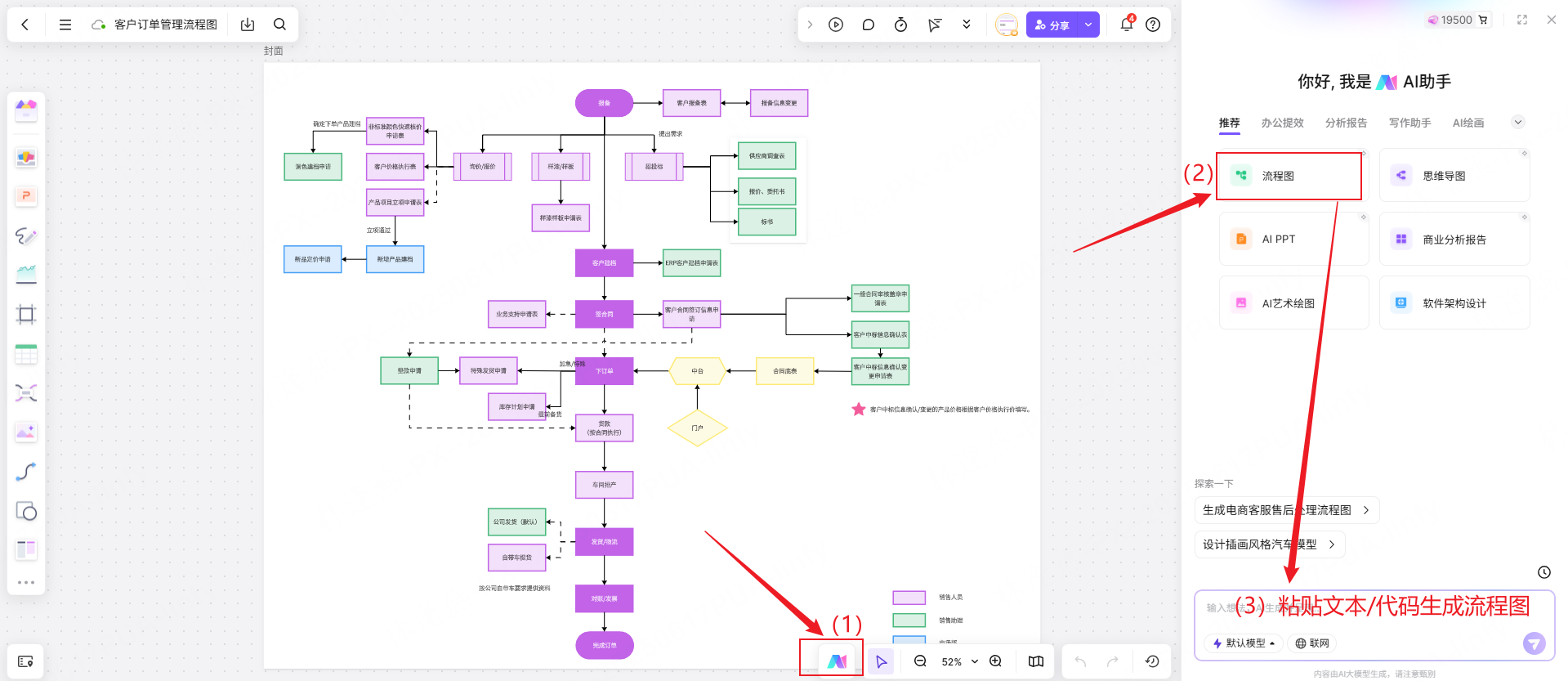Screen dimensions: 1568x681
Task: Switch to the 办公提效 tab
Action: 1282,123
